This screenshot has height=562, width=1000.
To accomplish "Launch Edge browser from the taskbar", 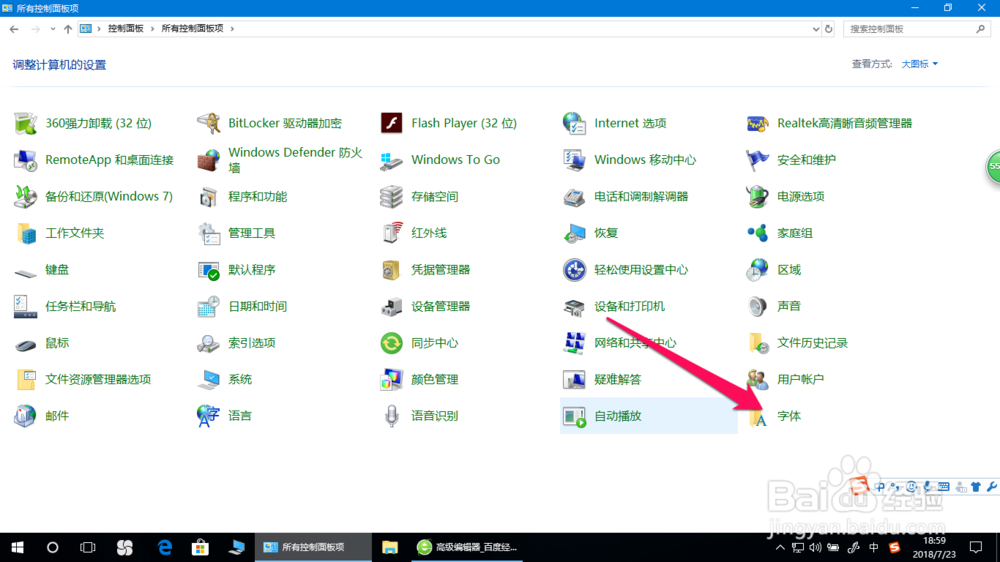I will 165,547.
